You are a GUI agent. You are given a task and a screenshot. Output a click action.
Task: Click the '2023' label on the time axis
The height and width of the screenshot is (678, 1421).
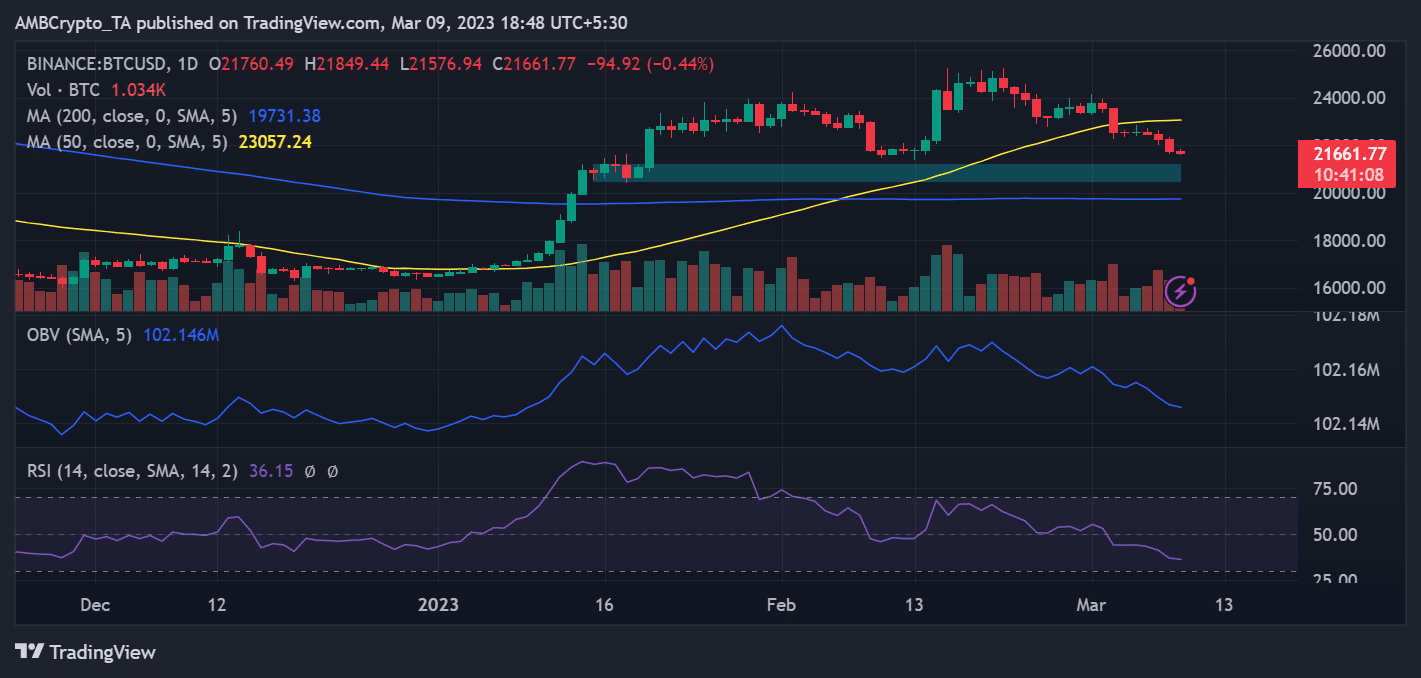pyautogui.click(x=440, y=605)
